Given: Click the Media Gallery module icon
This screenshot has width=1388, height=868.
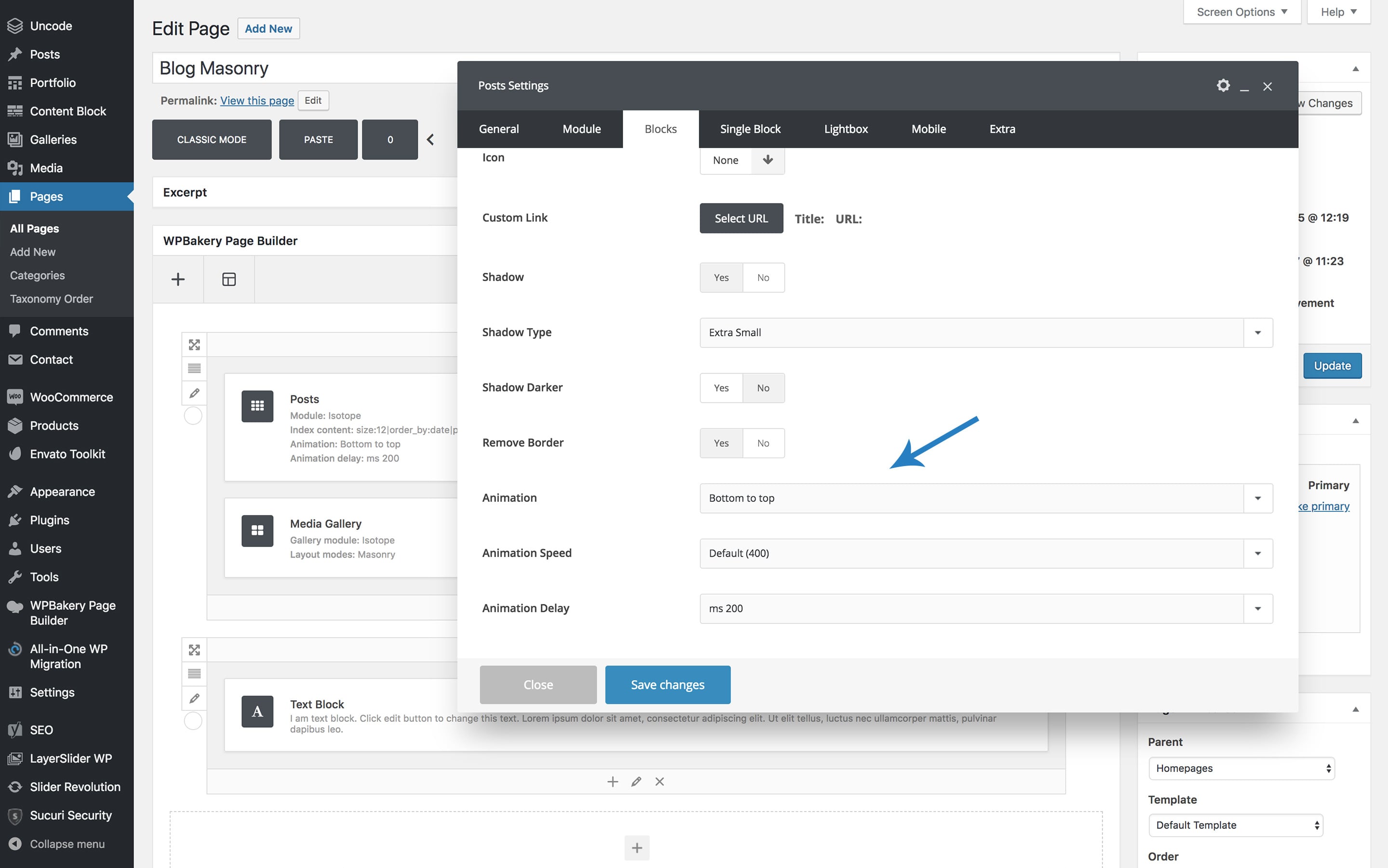Looking at the screenshot, I should (257, 531).
